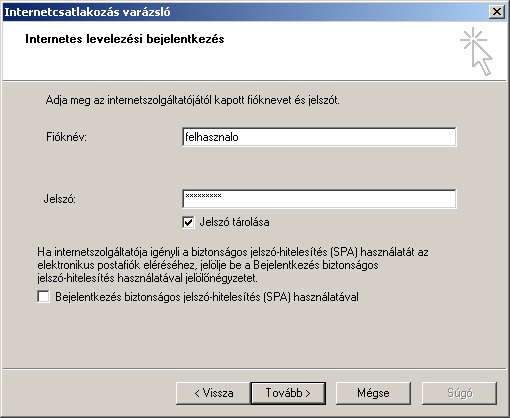510x418 pixels.
Task: Click the 'Fióknév:' label
Action: pyautogui.click(x=66, y=137)
